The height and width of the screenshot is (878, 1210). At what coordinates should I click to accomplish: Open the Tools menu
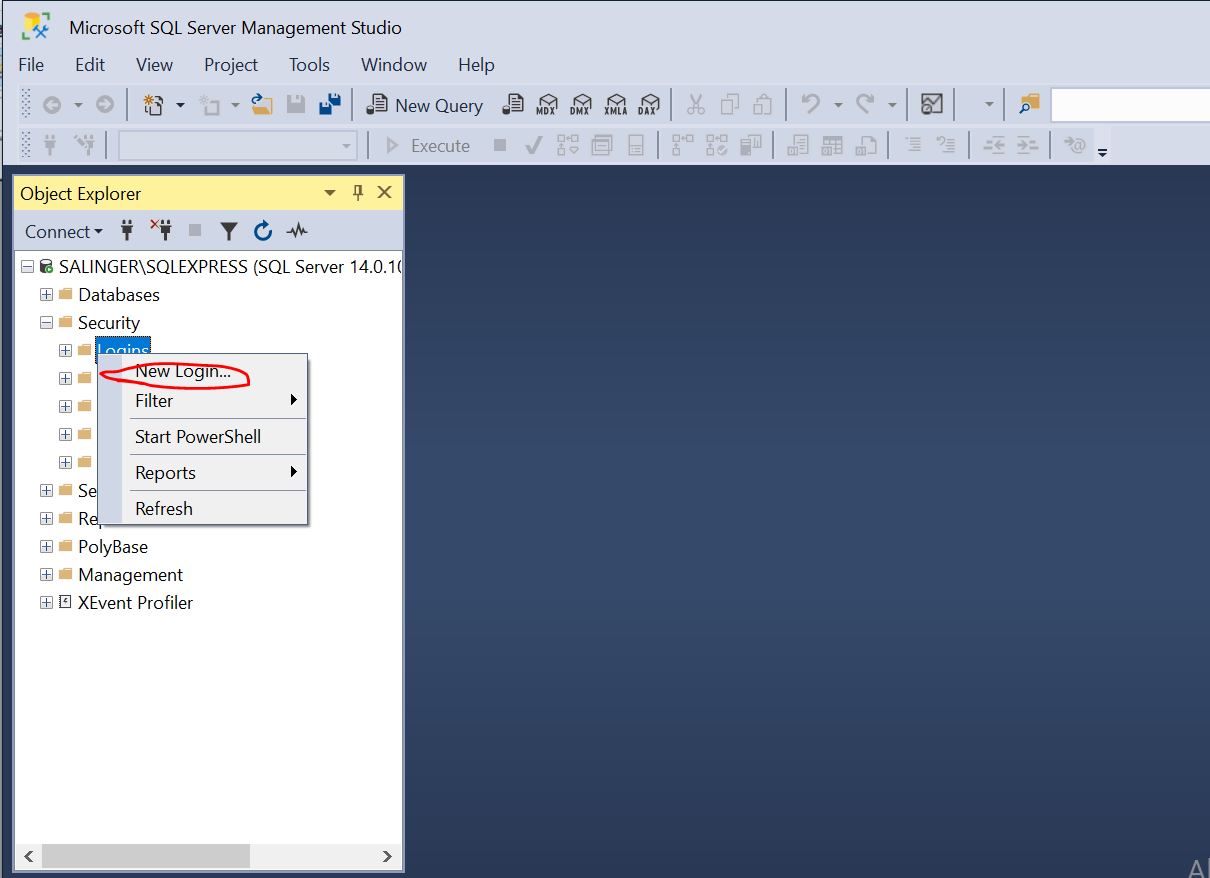pyautogui.click(x=309, y=64)
